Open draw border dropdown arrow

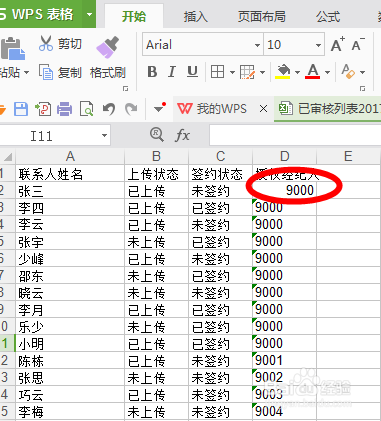(262, 72)
